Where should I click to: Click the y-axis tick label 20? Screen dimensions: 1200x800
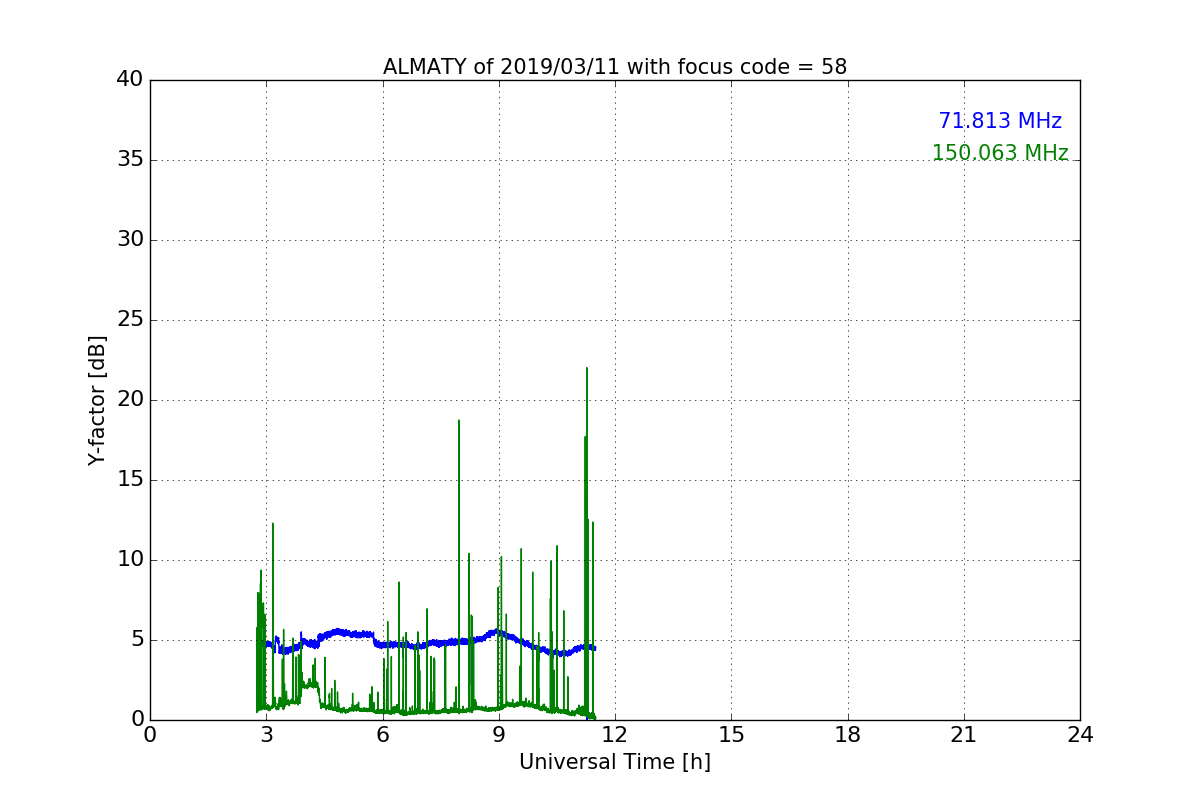point(130,400)
